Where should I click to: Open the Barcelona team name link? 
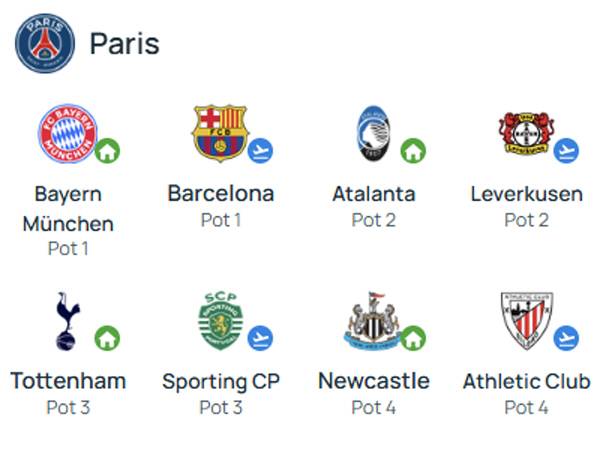(x=220, y=193)
